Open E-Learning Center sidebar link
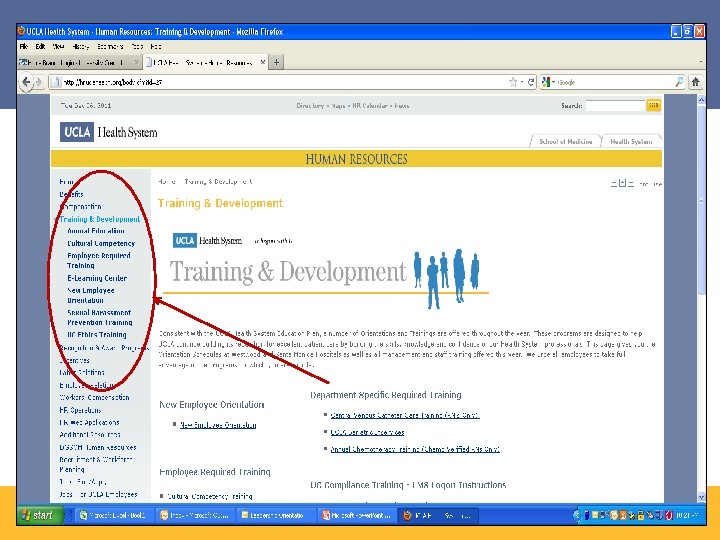 click(97, 278)
